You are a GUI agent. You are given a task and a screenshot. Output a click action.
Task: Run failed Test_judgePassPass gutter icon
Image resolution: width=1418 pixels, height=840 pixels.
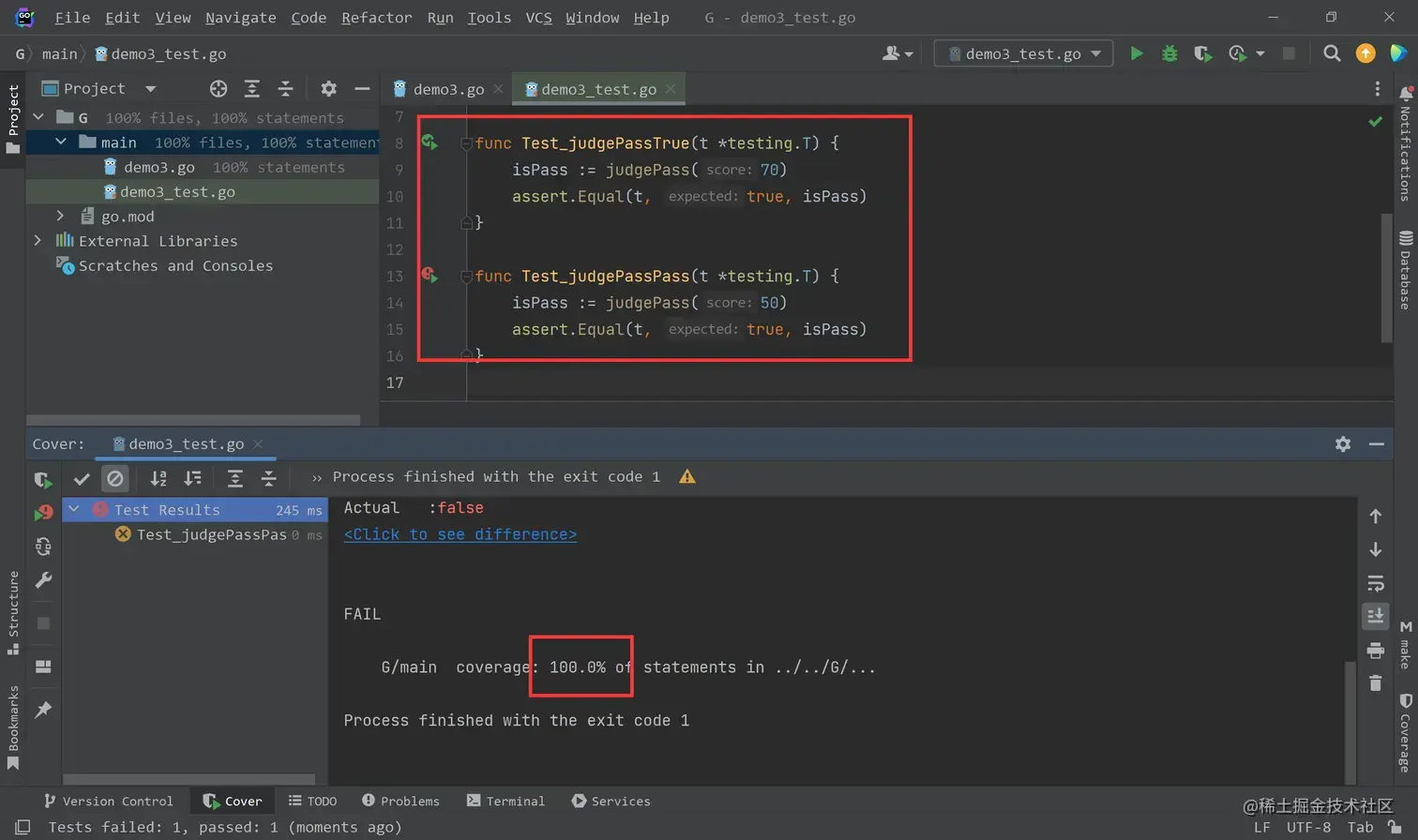pos(430,276)
